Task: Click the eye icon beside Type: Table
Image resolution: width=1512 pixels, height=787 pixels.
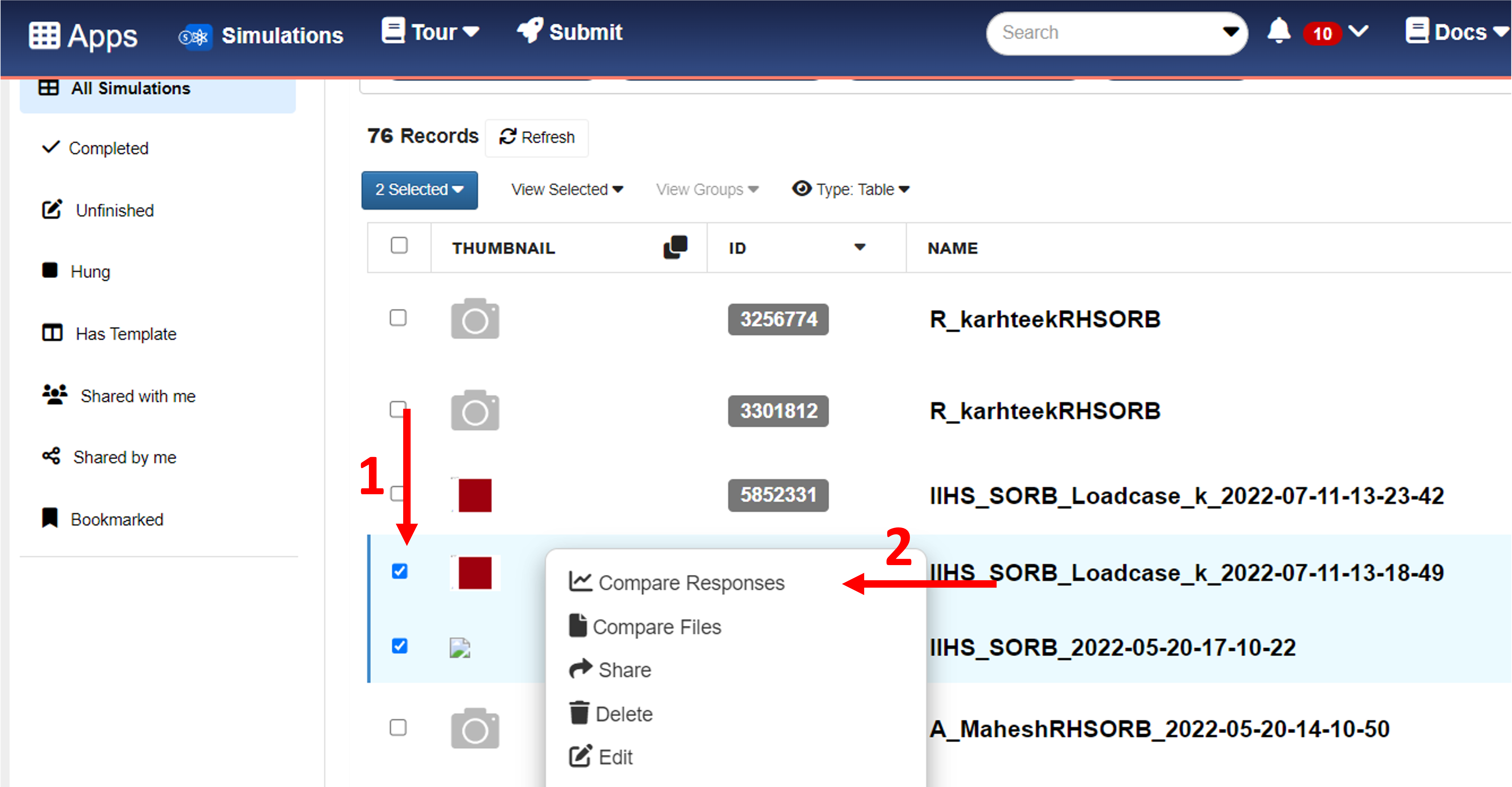Action: 802,188
